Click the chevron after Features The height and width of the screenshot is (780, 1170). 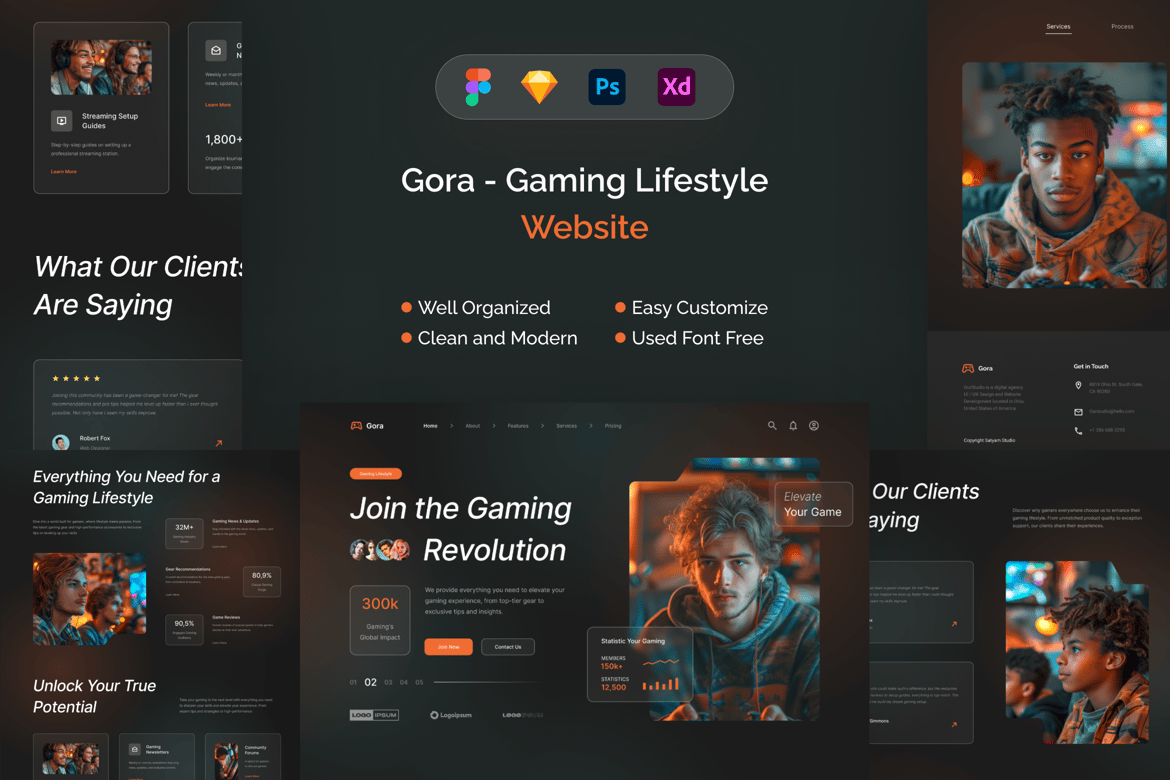click(x=542, y=425)
